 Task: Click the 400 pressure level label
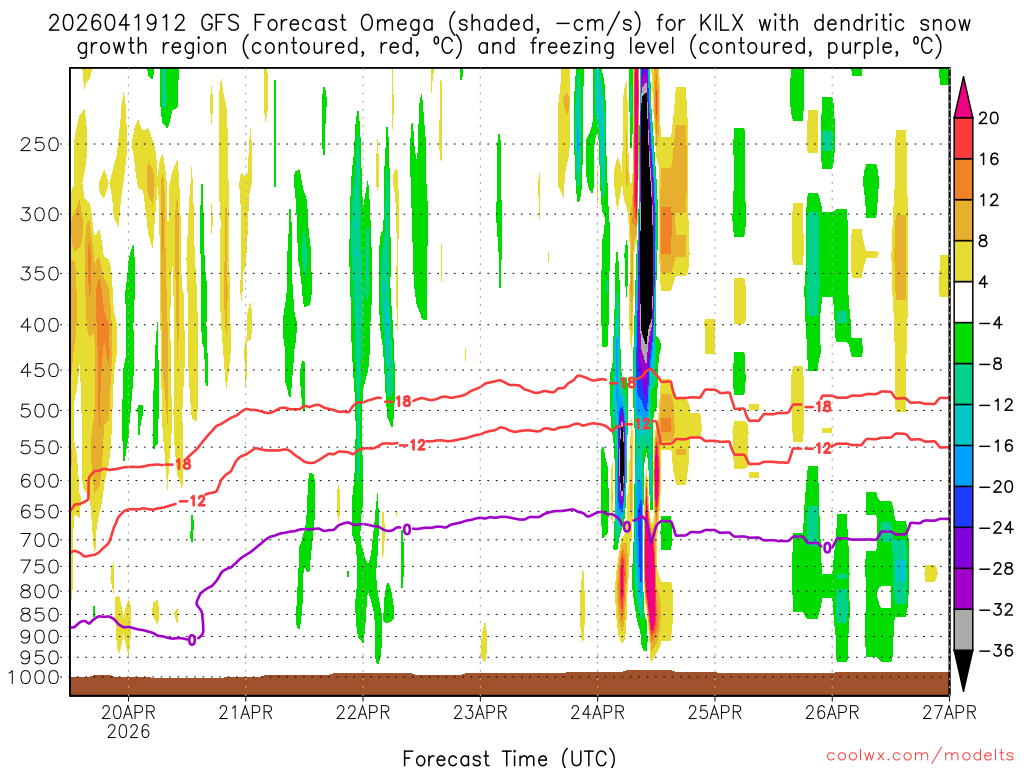tap(40, 325)
